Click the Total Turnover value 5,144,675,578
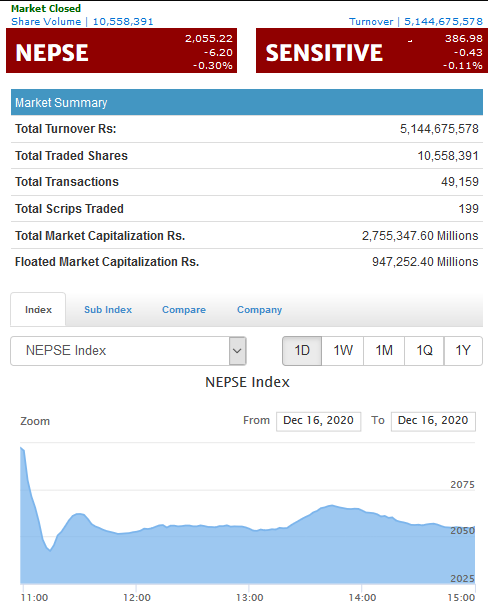This screenshot has height=608, width=488. pyautogui.click(x=439, y=129)
